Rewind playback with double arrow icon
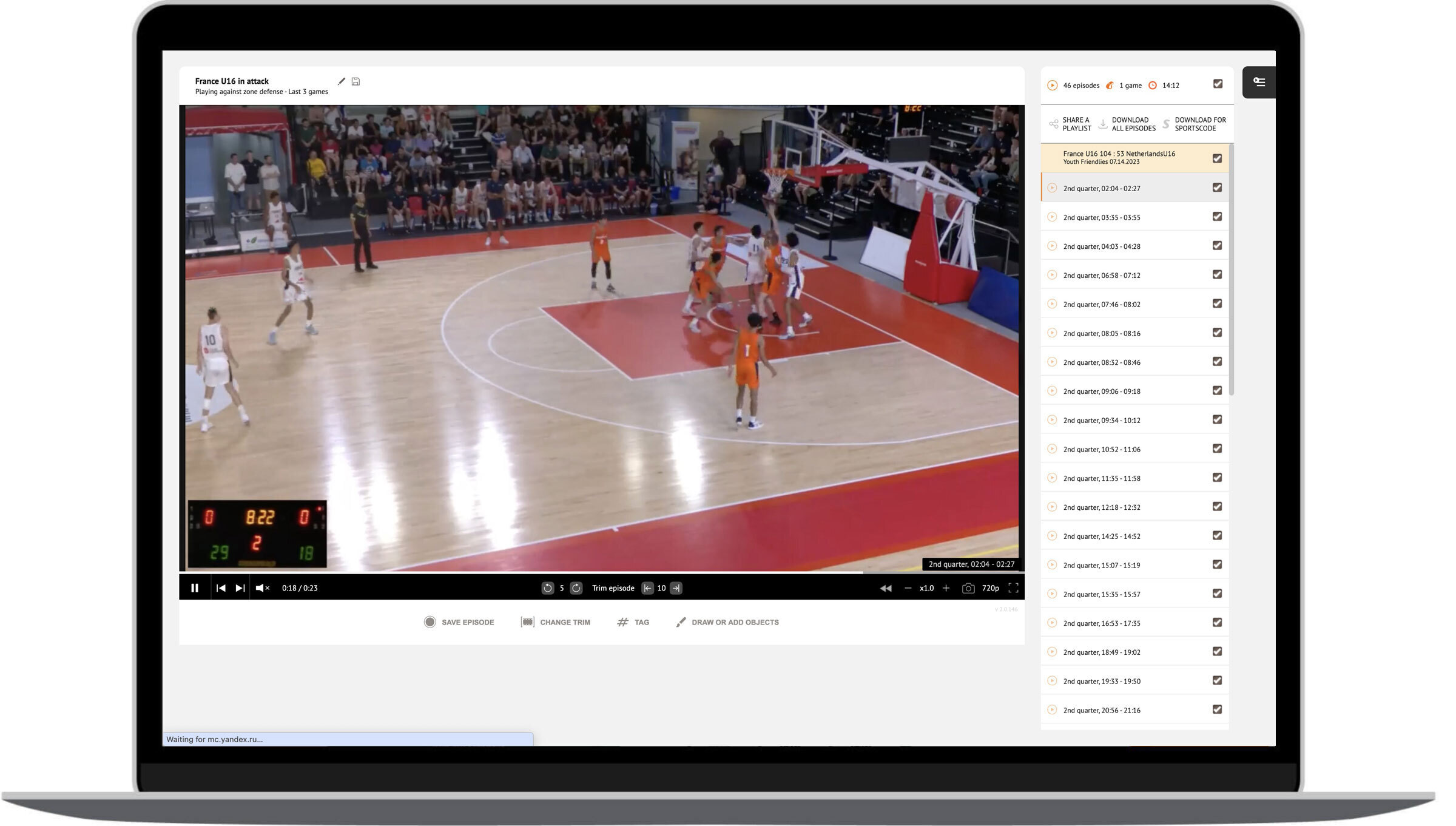Viewport: 1456px width, 826px height. (x=886, y=588)
